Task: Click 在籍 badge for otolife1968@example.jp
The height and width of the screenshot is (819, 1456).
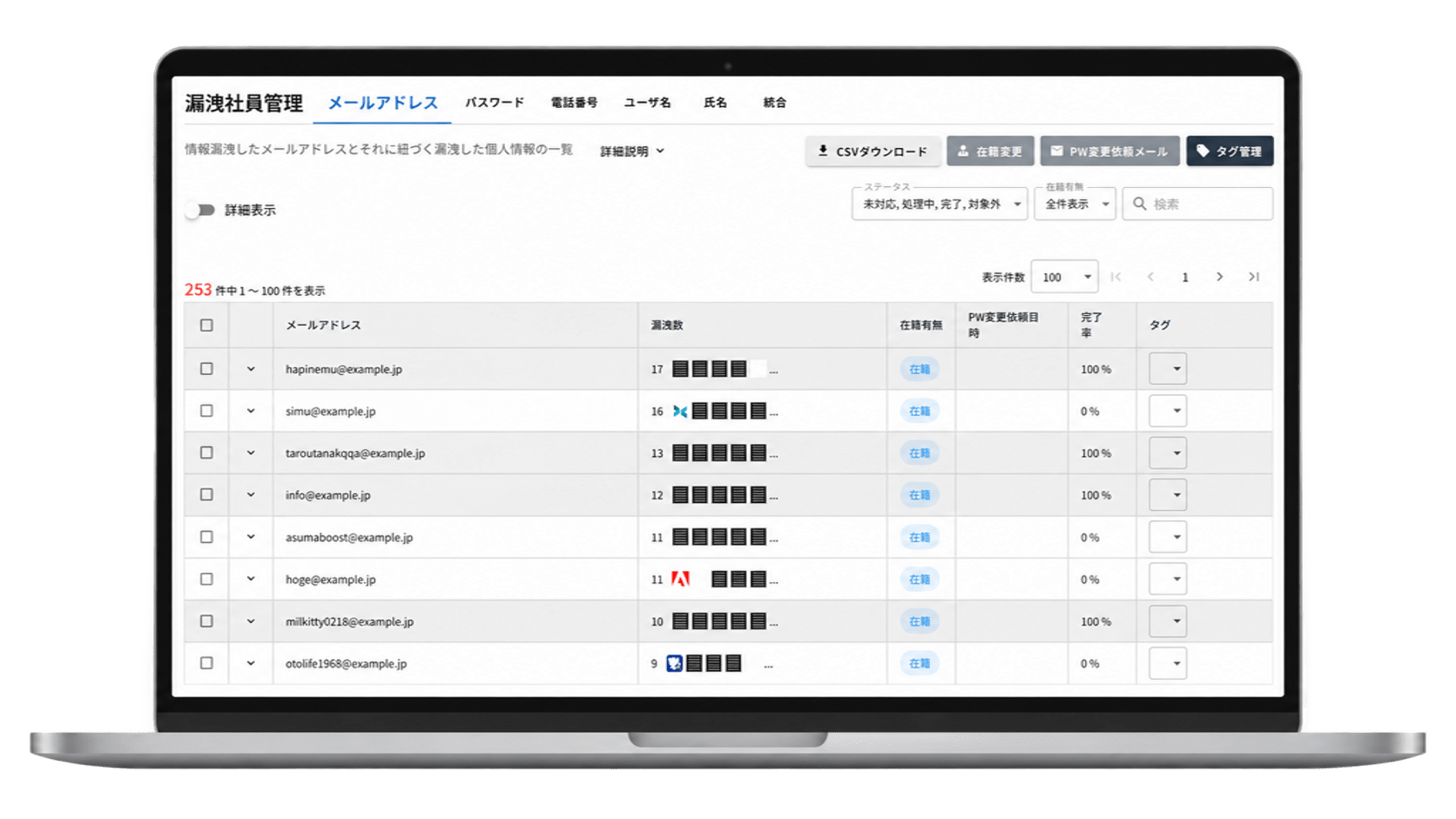Action: click(920, 663)
